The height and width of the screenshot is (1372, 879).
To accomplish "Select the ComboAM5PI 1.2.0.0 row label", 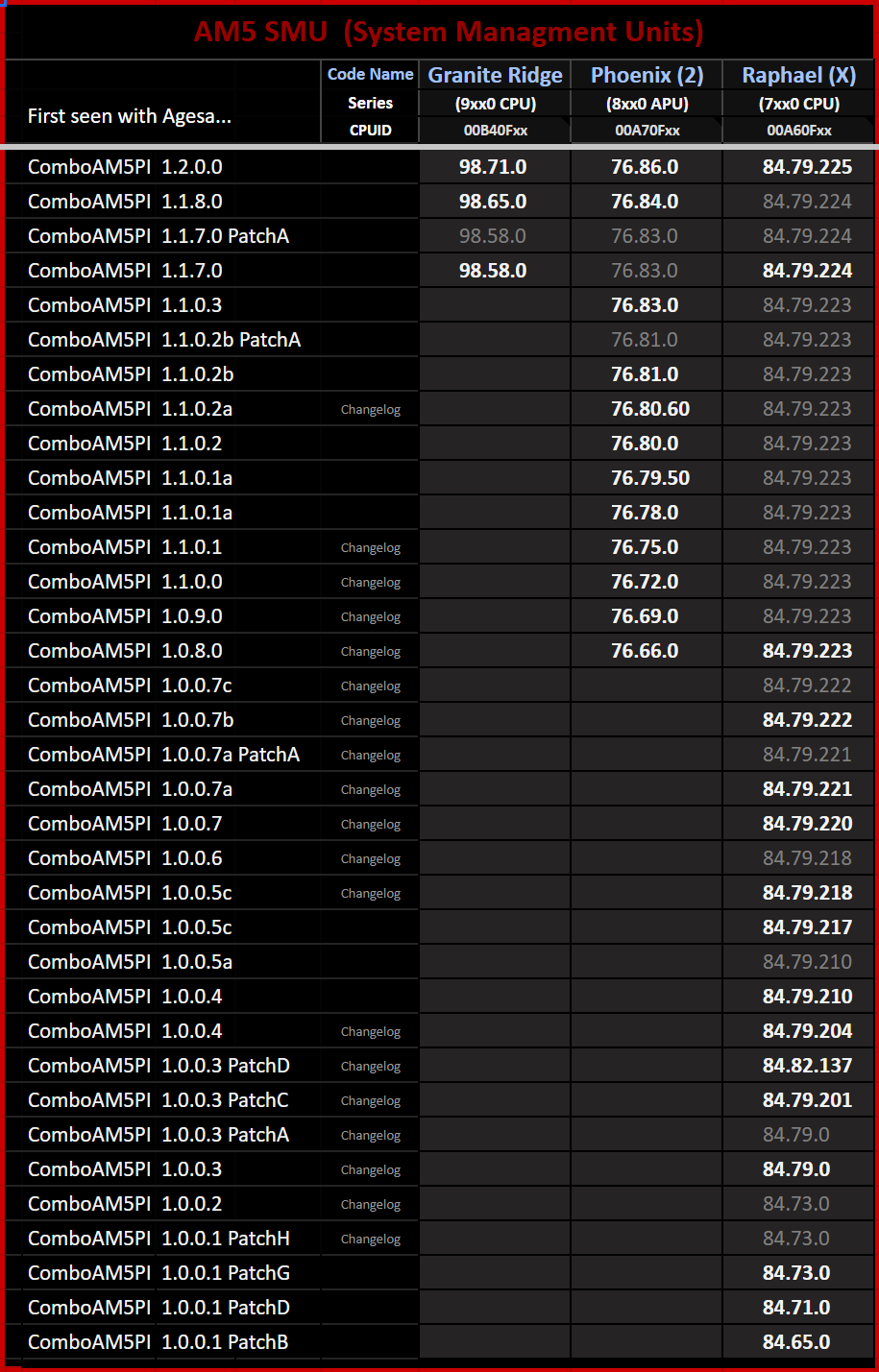I will (125, 167).
